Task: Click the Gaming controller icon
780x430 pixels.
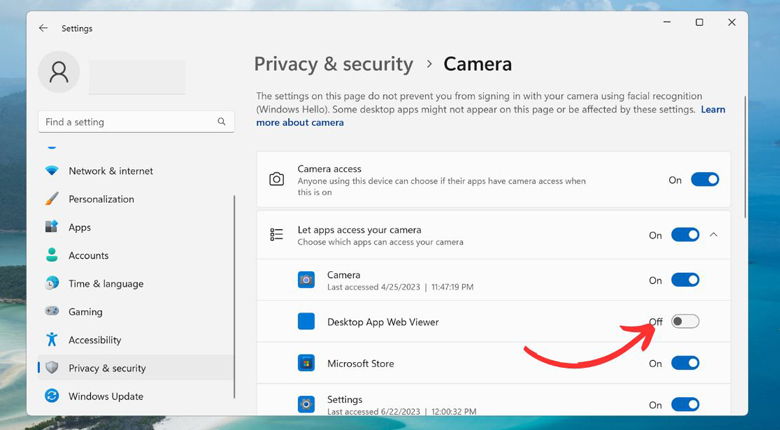Action: (52, 312)
